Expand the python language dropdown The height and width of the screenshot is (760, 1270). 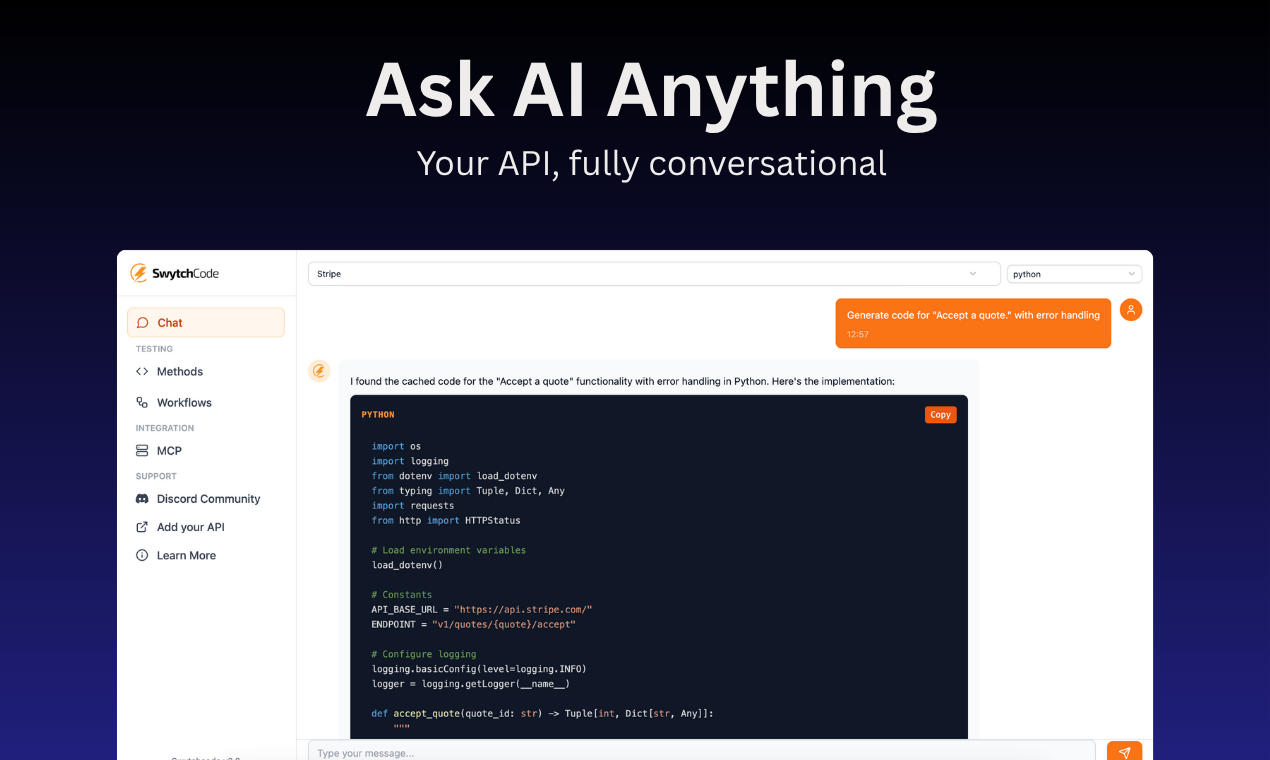point(1074,273)
